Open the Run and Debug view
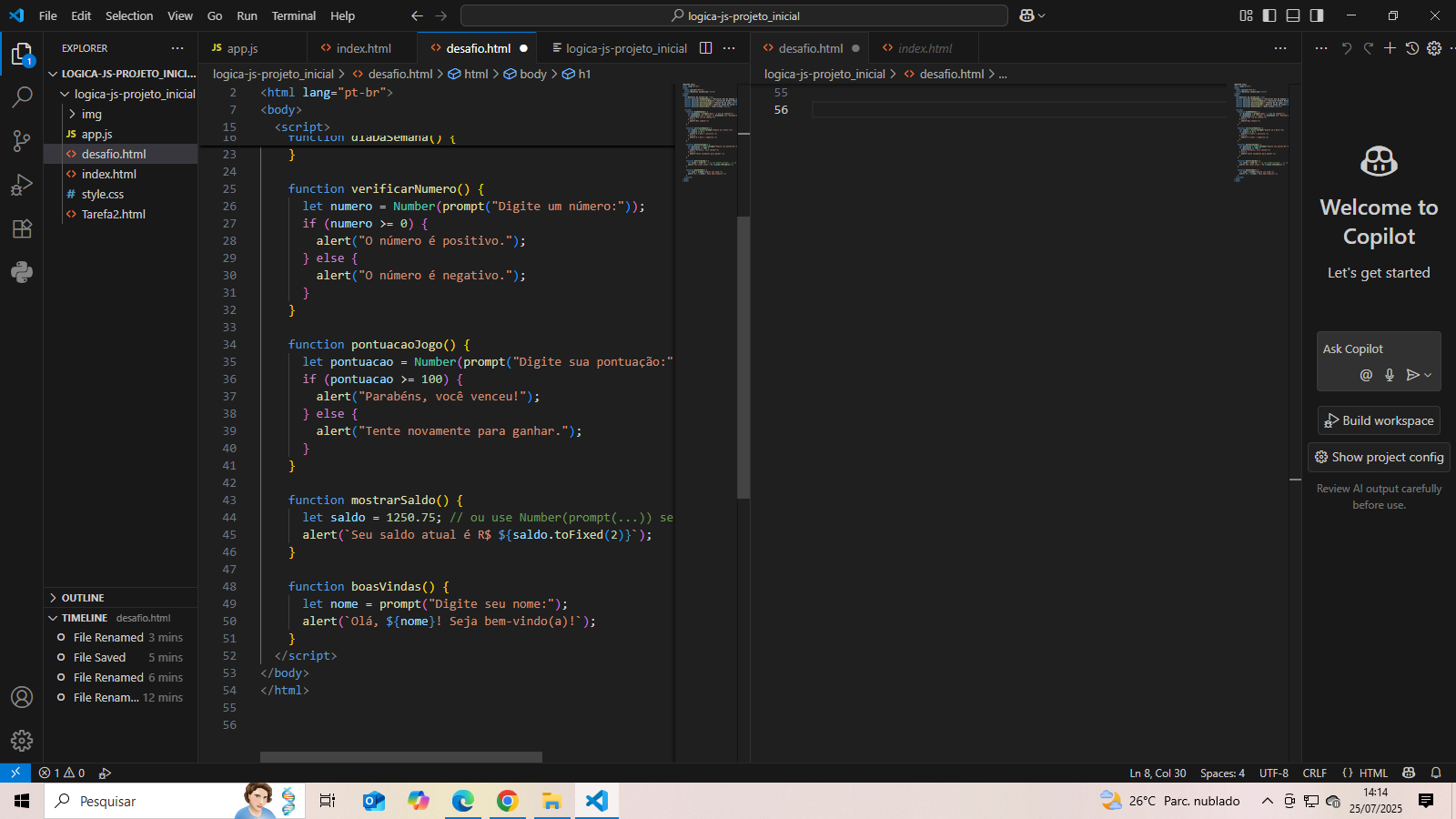This screenshot has height=819, width=1456. (22, 185)
